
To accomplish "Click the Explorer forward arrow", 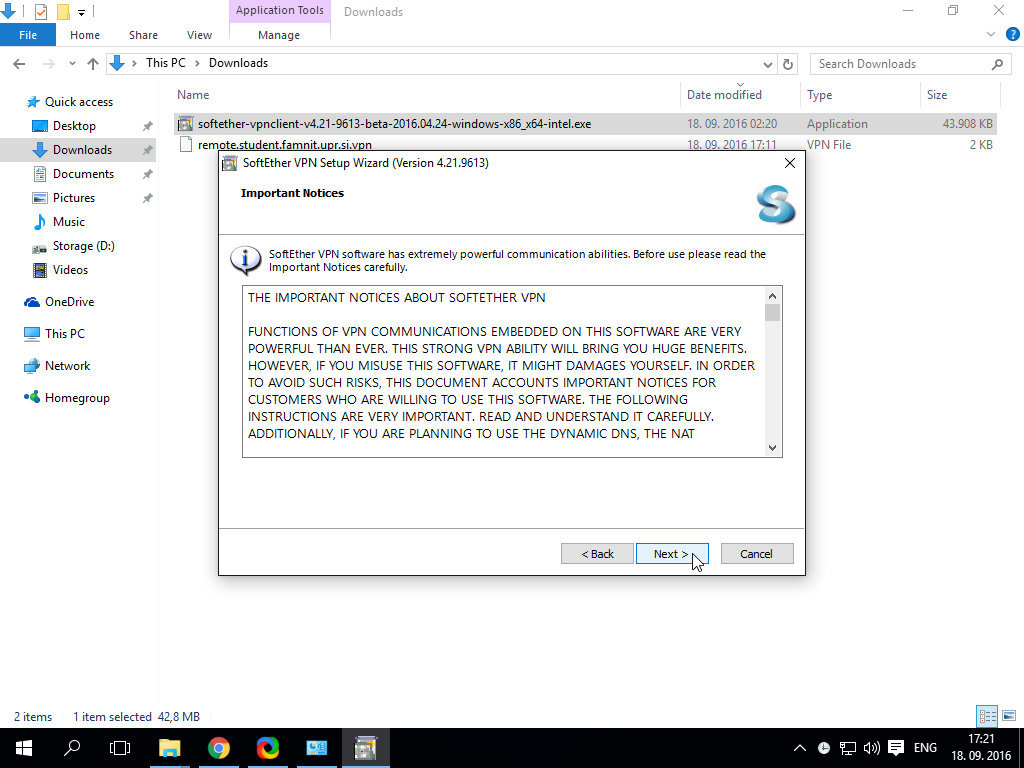I will (x=48, y=63).
